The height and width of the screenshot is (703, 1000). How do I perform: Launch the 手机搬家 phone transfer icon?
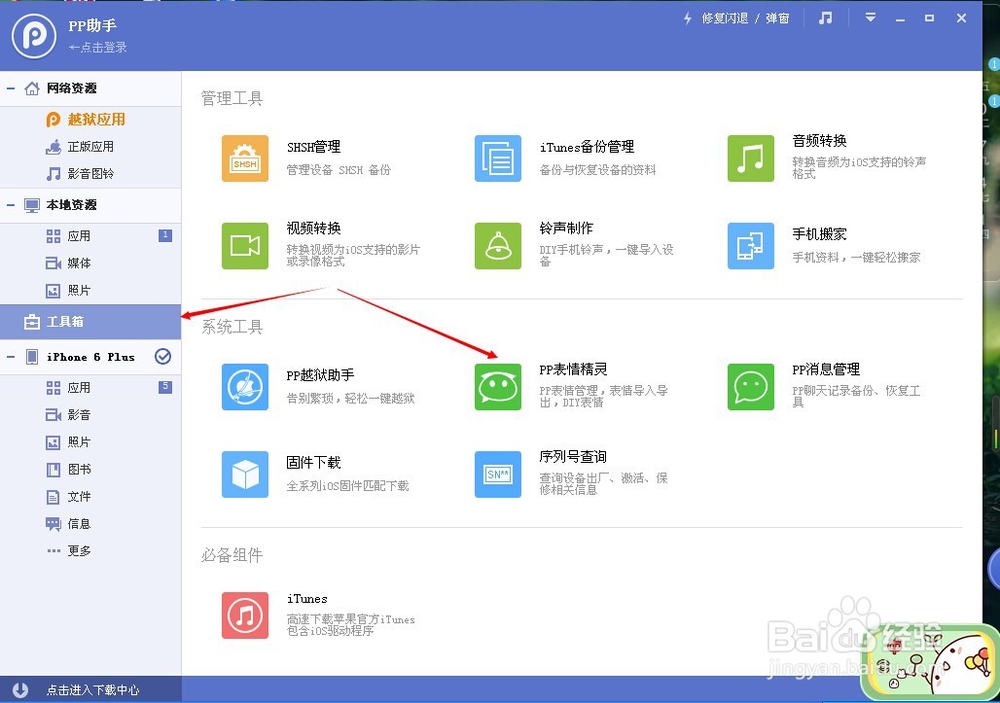pyautogui.click(x=751, y=246)
